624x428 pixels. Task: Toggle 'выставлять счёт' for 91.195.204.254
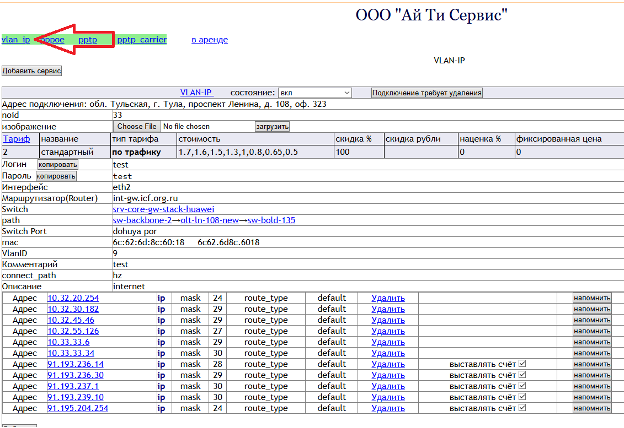(x=522, y=408)
